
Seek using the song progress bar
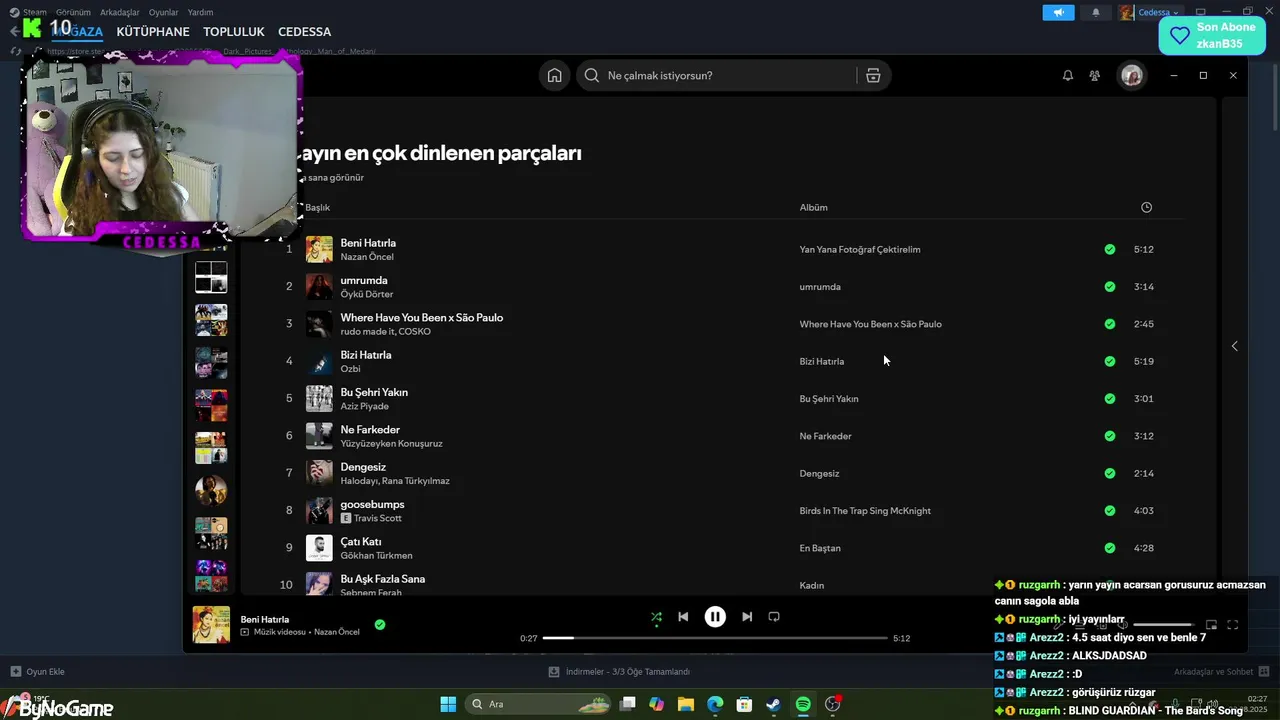(715, 638)
